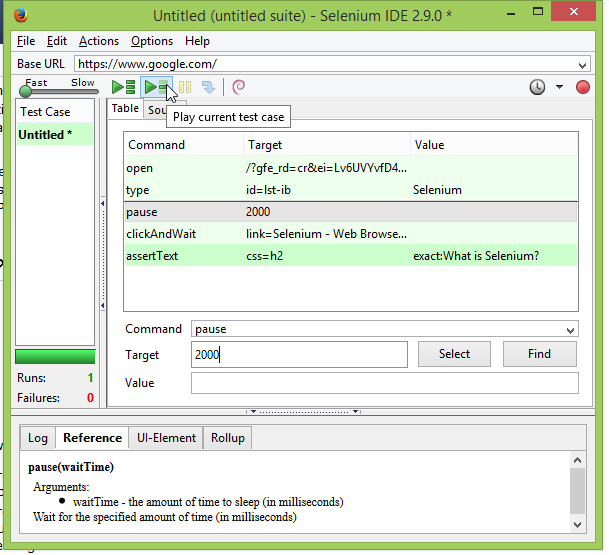The image size is (609, 555).
Task: Switch to the Table tab
Action: tap(125, 108)
